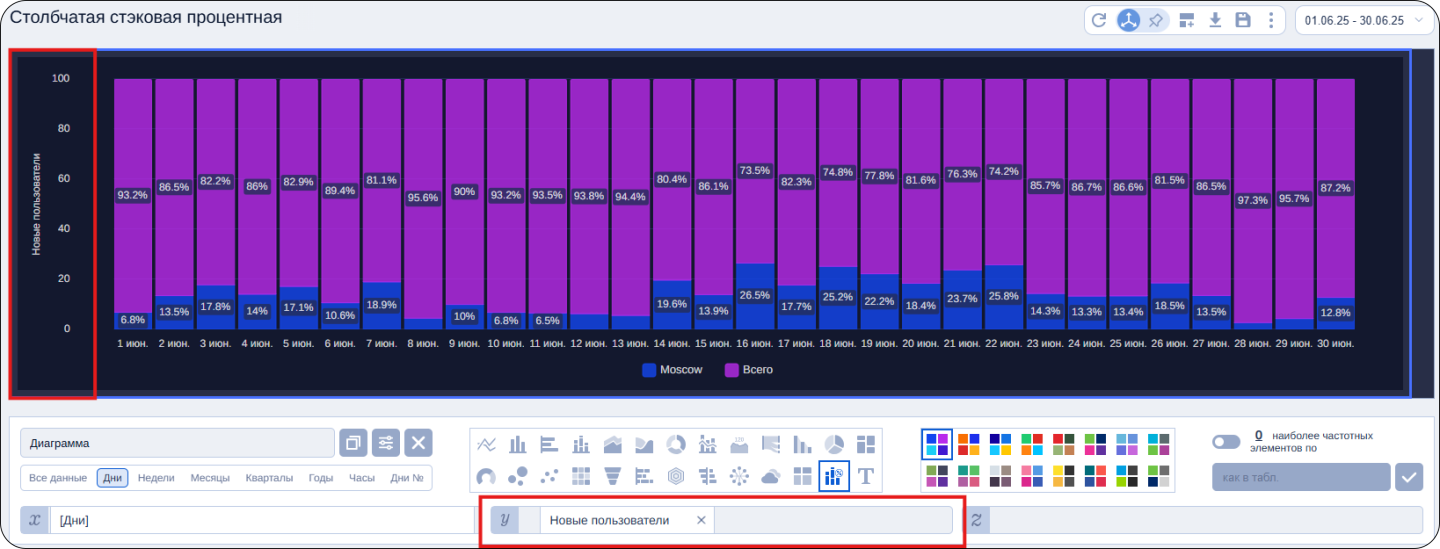Switch grouping to Недели
1440x549 pixels.
point(154,478)
